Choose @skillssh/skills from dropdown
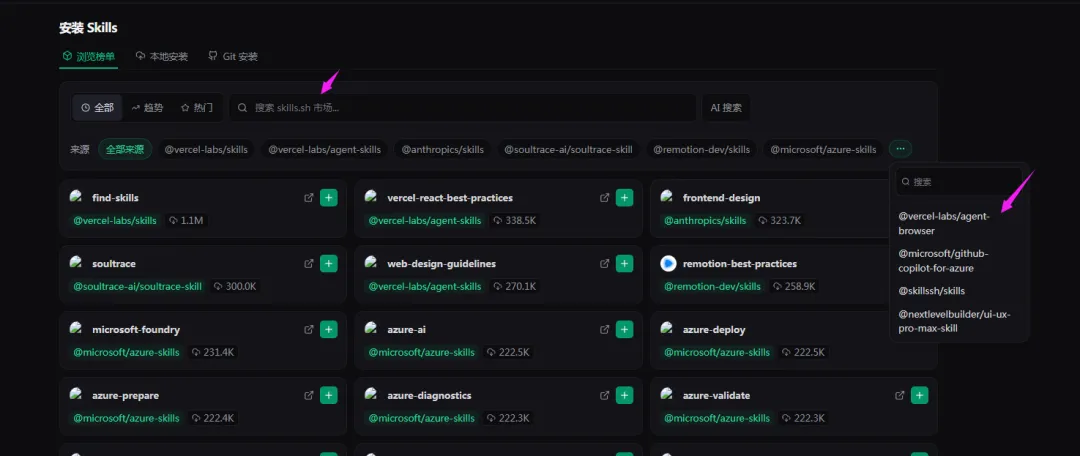Image resolution: width=1080 pixels, height=456 pixels. point(959,291)
